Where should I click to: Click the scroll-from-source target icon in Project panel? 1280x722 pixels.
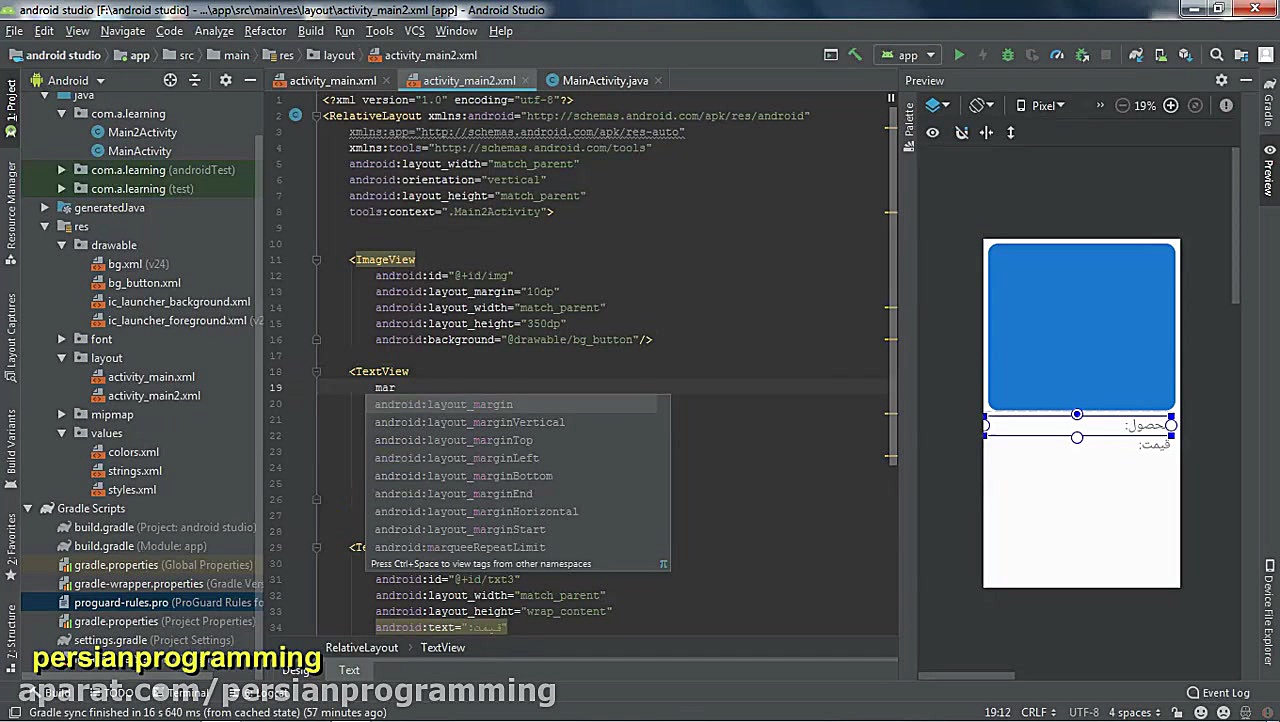[x=170, y=80]
